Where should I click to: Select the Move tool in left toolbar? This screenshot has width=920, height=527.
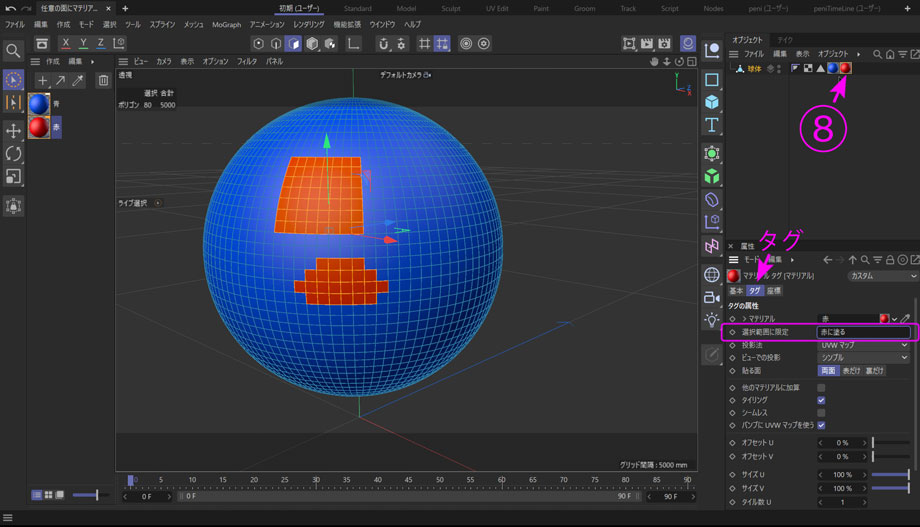(13, 131)
